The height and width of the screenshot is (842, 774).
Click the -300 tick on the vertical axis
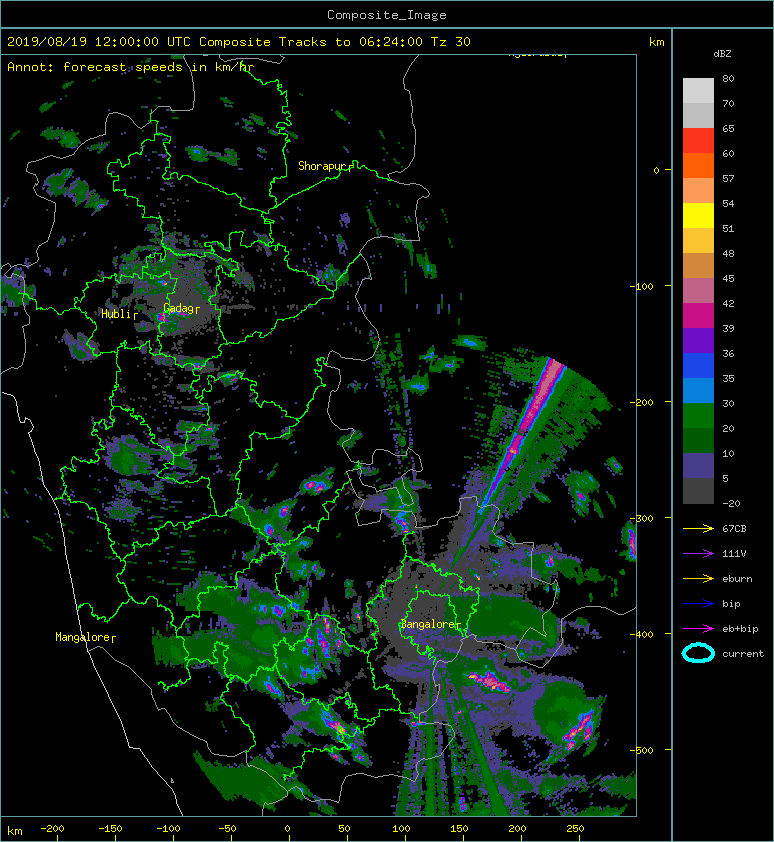pos(641,518)
